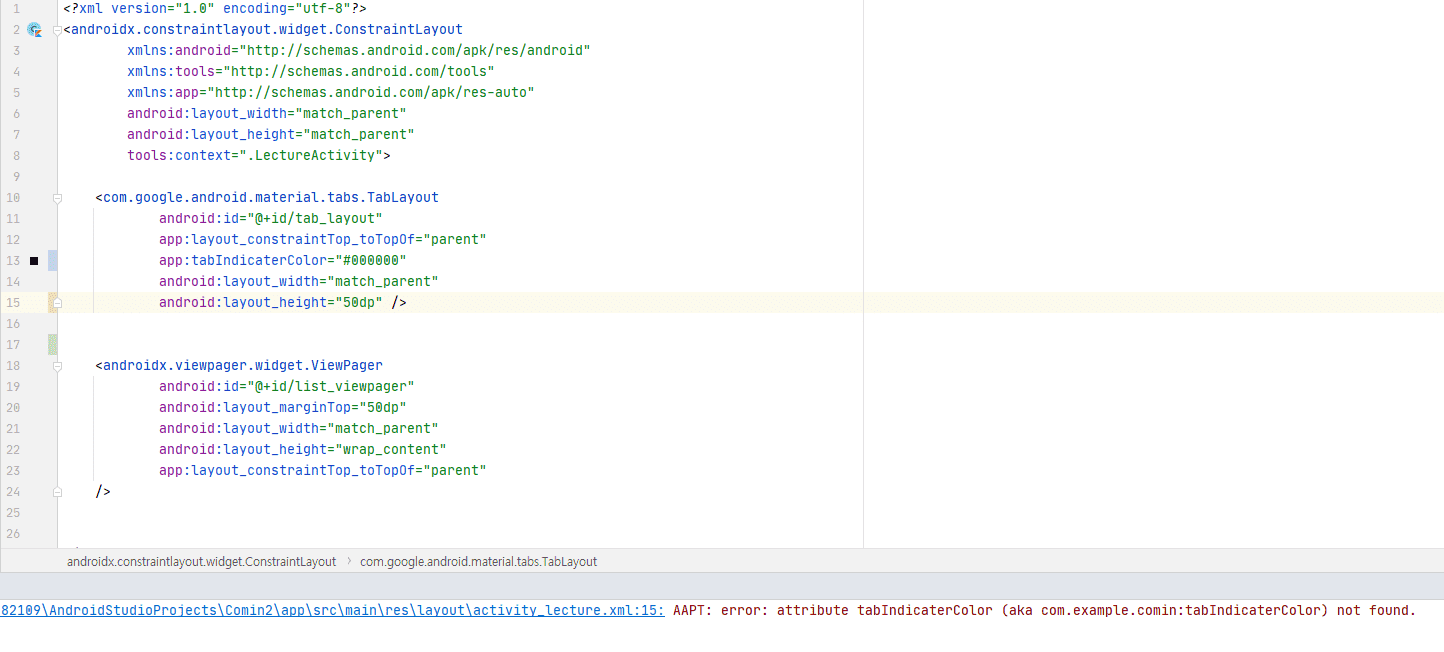
Task: Click the related-file gutter icon on line 2
Action: pos(34,30)
